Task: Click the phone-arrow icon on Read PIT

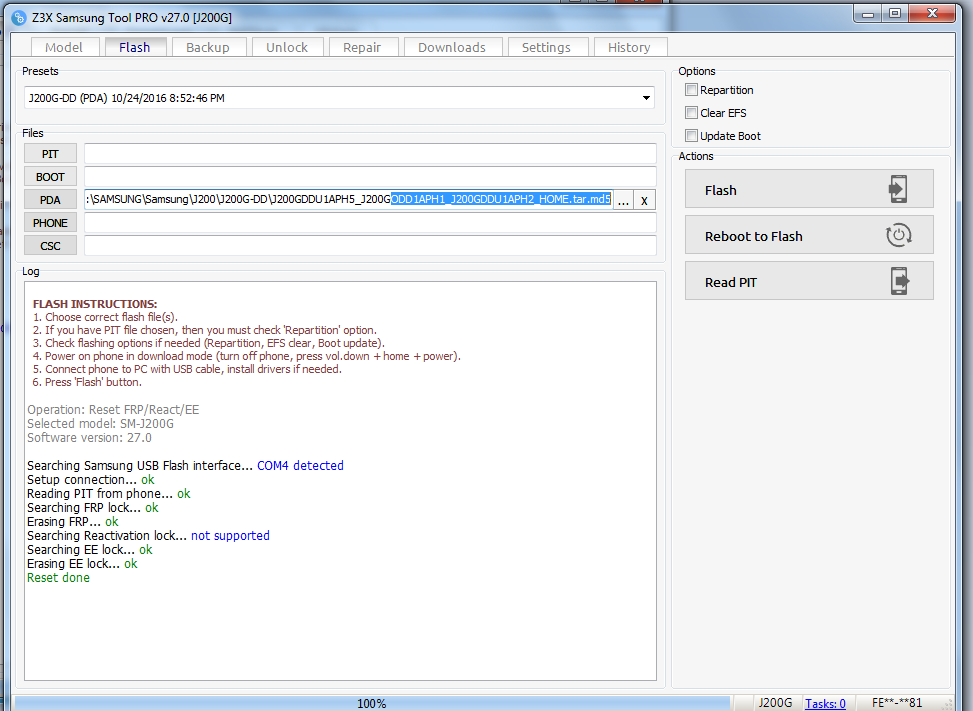Action: (x=900, y=281)
